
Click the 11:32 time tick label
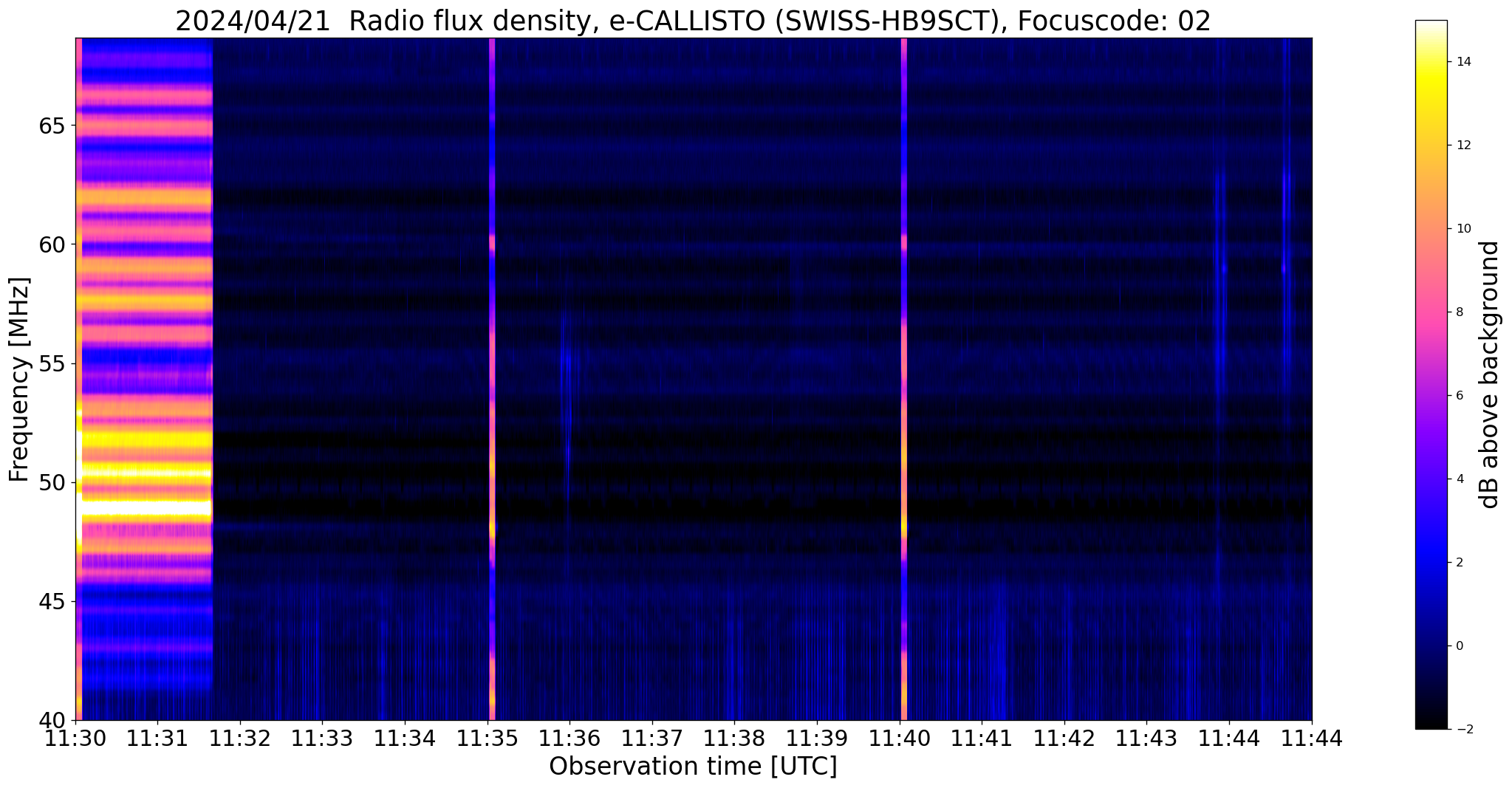241,738
